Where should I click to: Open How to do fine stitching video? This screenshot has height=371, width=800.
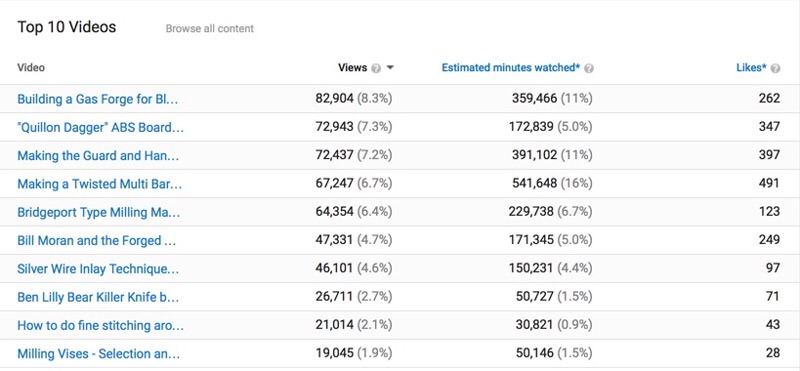coord(101,326)
